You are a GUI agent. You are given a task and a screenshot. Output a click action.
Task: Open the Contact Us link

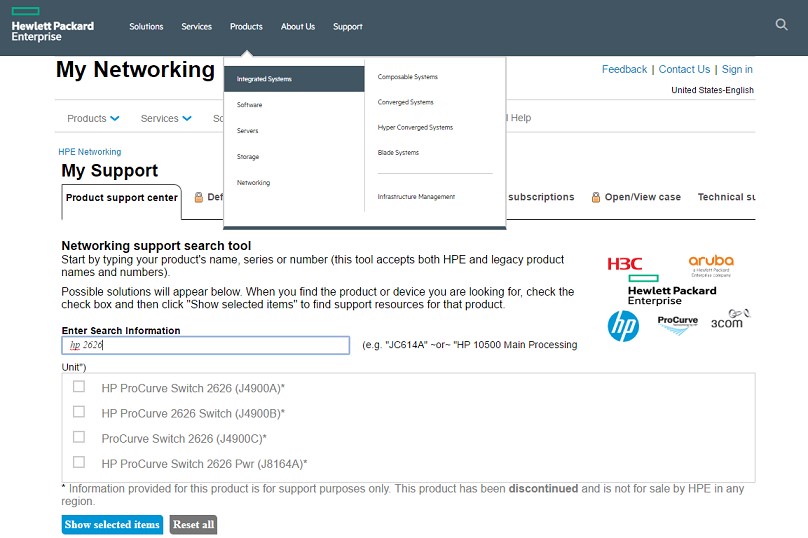[x=684, y=70]
